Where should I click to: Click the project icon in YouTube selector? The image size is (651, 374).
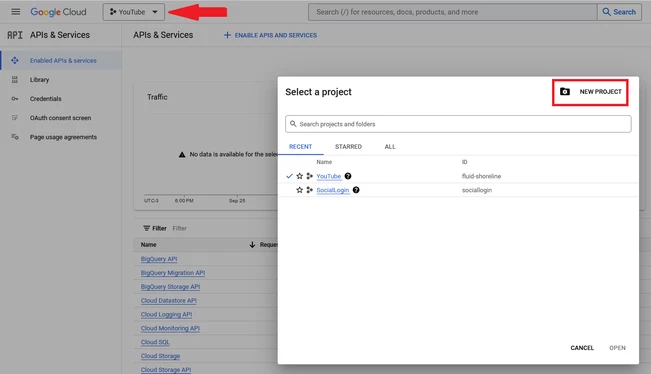[x=113, y=12]
